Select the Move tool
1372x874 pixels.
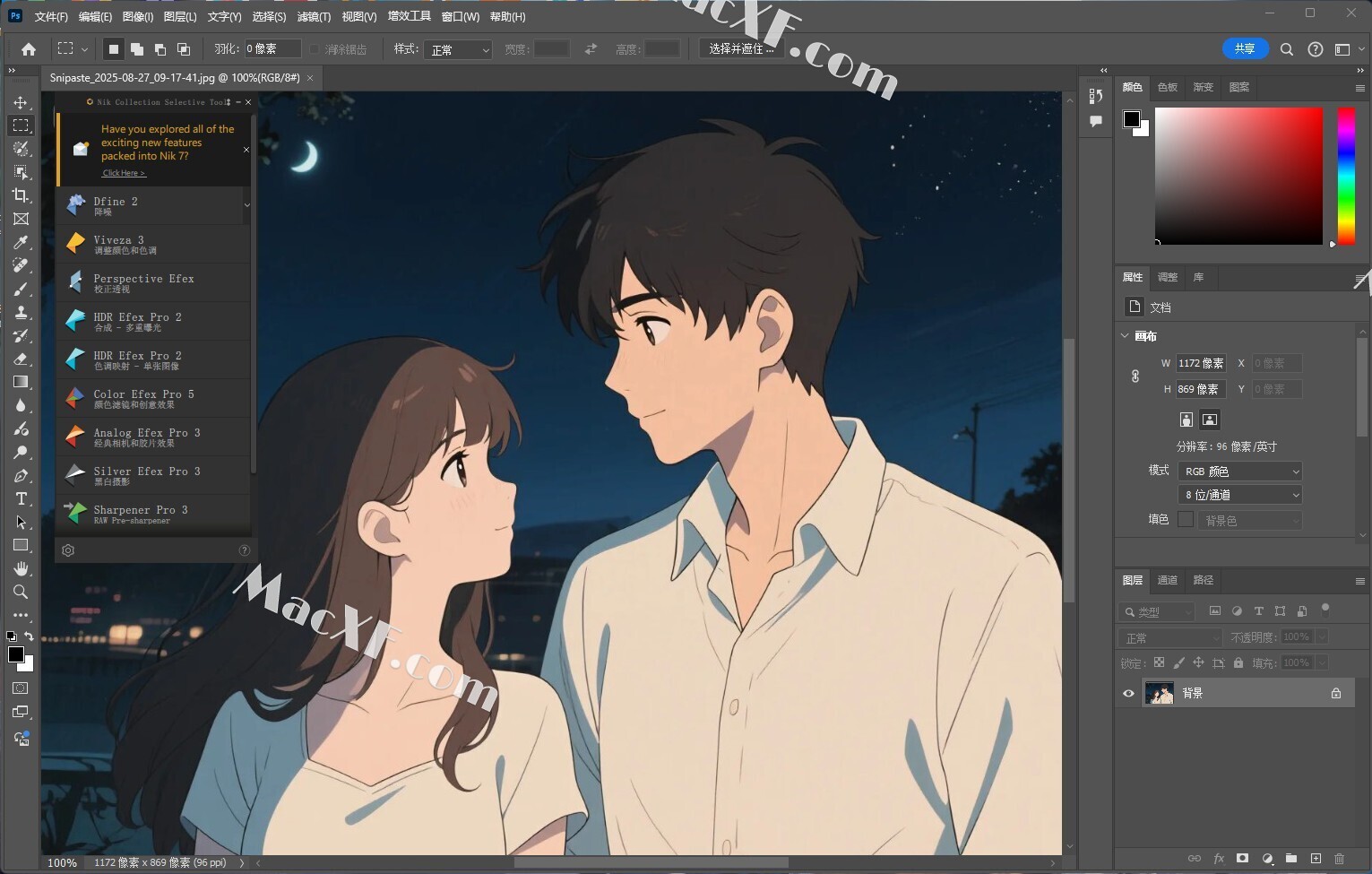pyautogui.click(x=21, y=102)
